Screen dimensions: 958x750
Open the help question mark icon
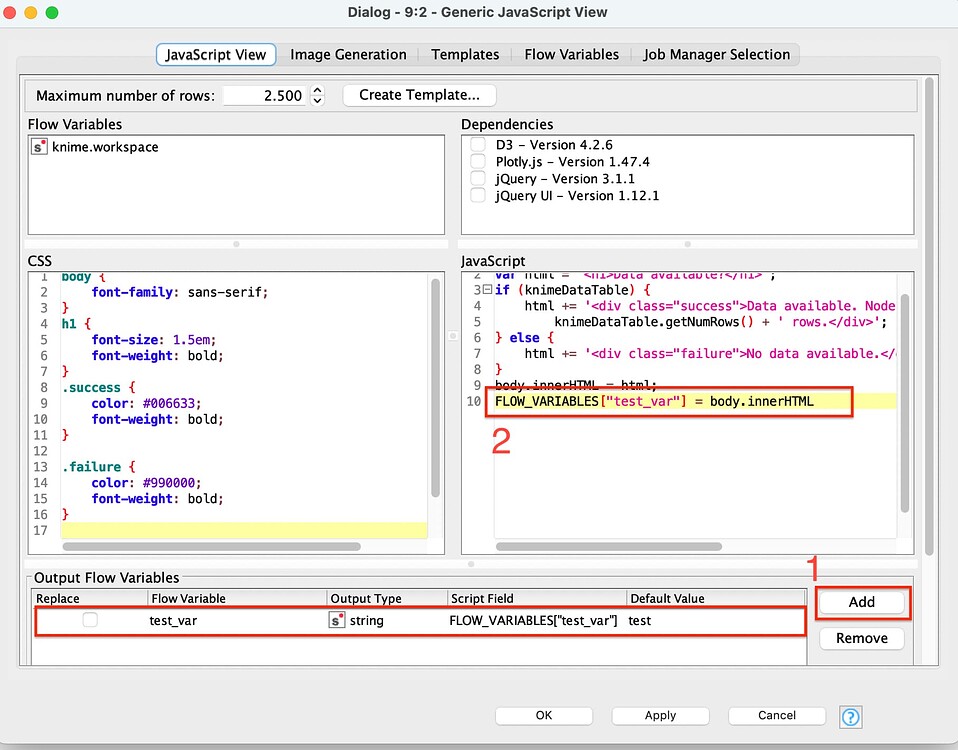(x=850, y=716)
